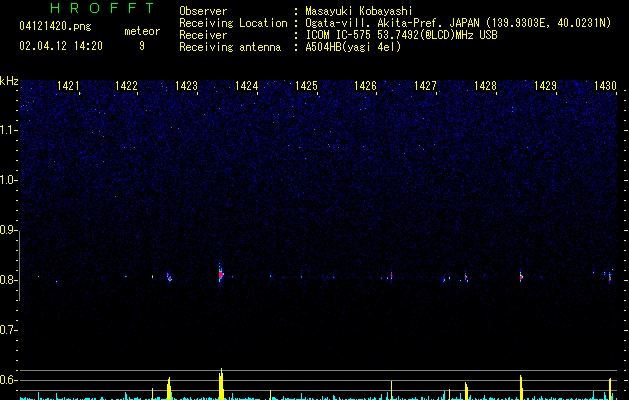Click the meteor echo between 1428 and 1429
The image size is (629, 400).
point(521,276)
